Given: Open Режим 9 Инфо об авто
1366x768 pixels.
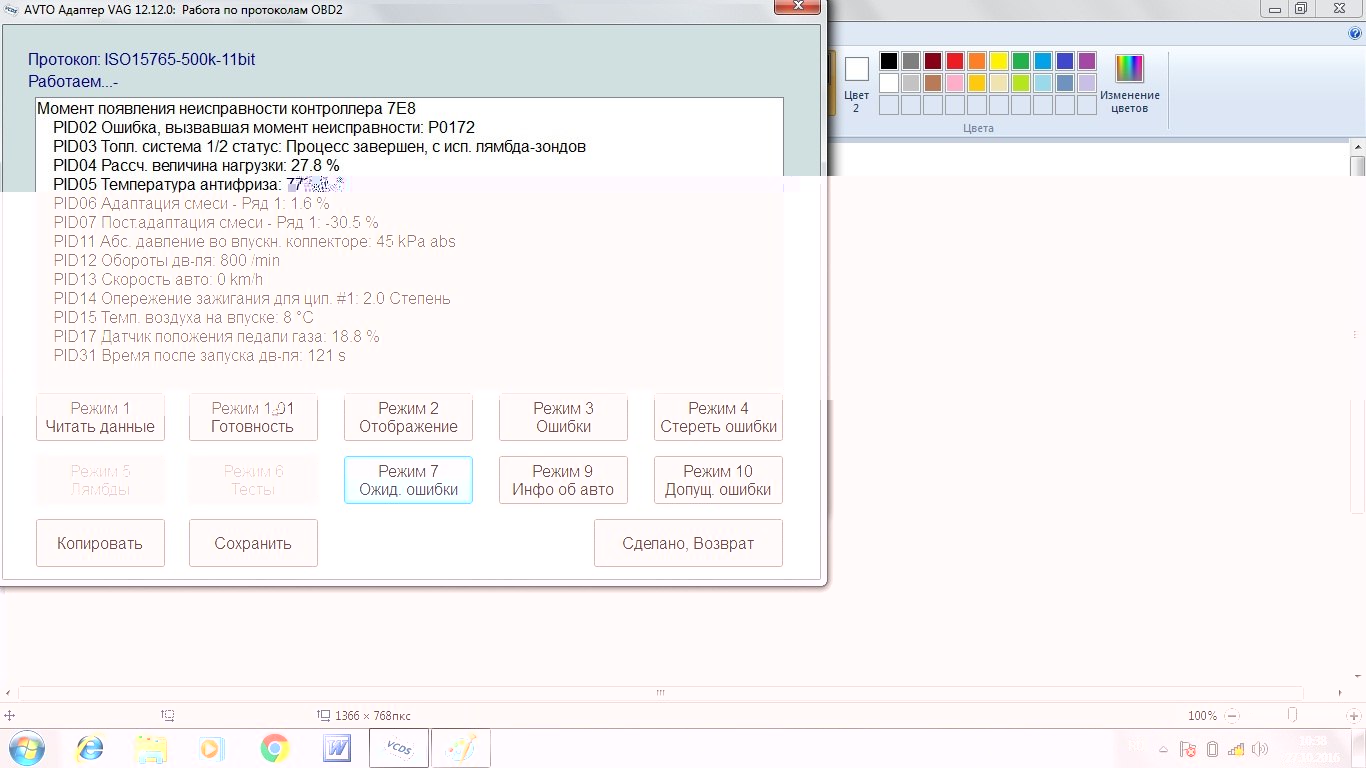Looking at the screenshot, I should [x=563, y=481].
